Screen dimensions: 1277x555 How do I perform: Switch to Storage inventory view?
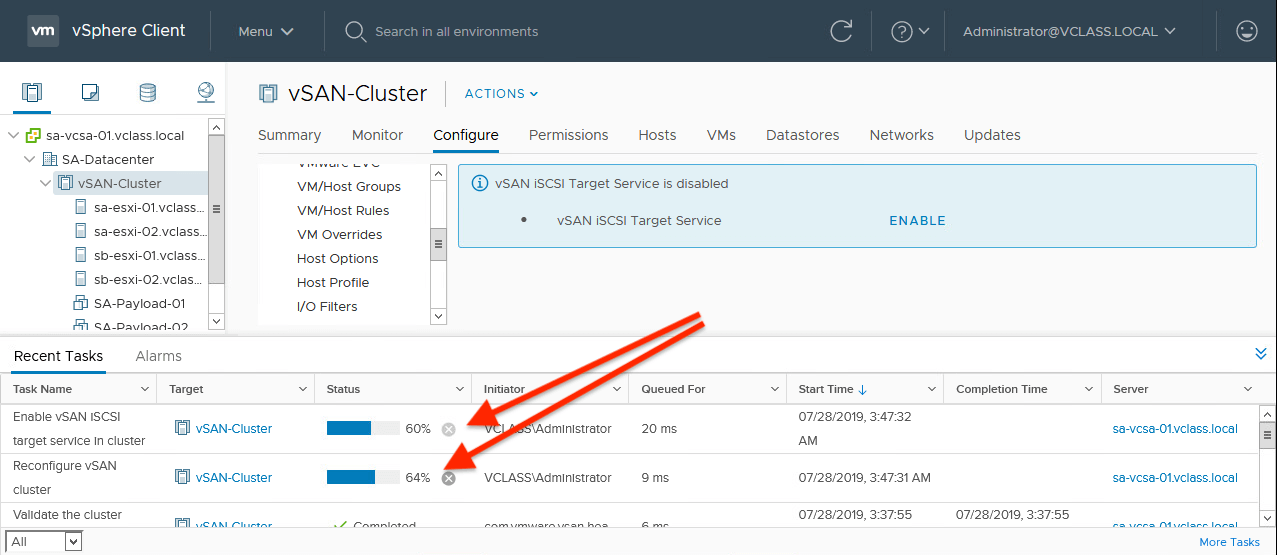[x=147, y=93]
